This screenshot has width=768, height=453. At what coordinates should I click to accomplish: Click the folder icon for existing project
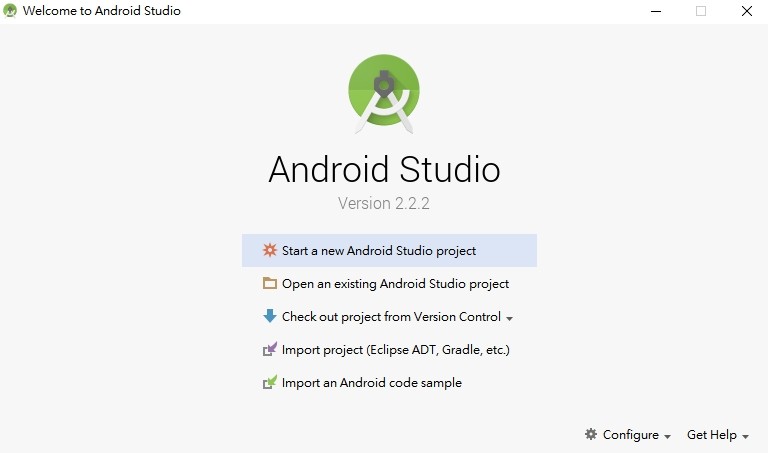269,283
